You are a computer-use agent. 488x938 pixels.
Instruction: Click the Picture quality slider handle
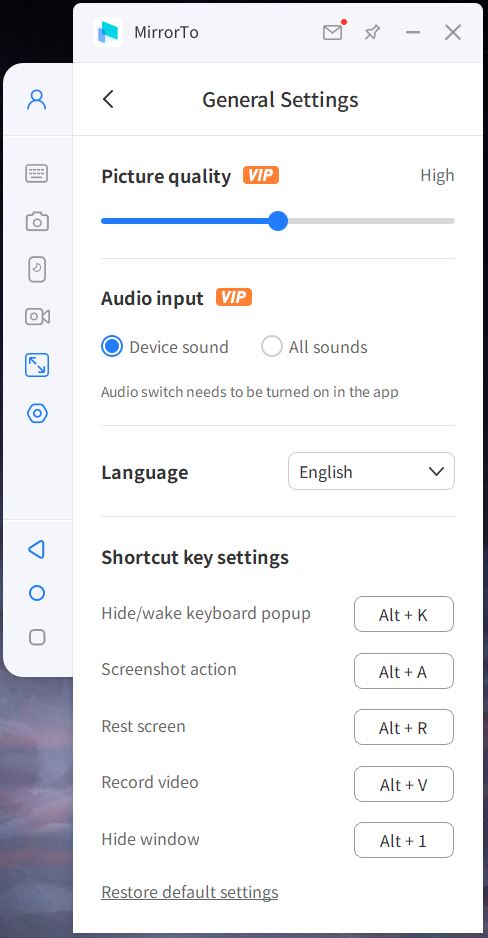277,221
